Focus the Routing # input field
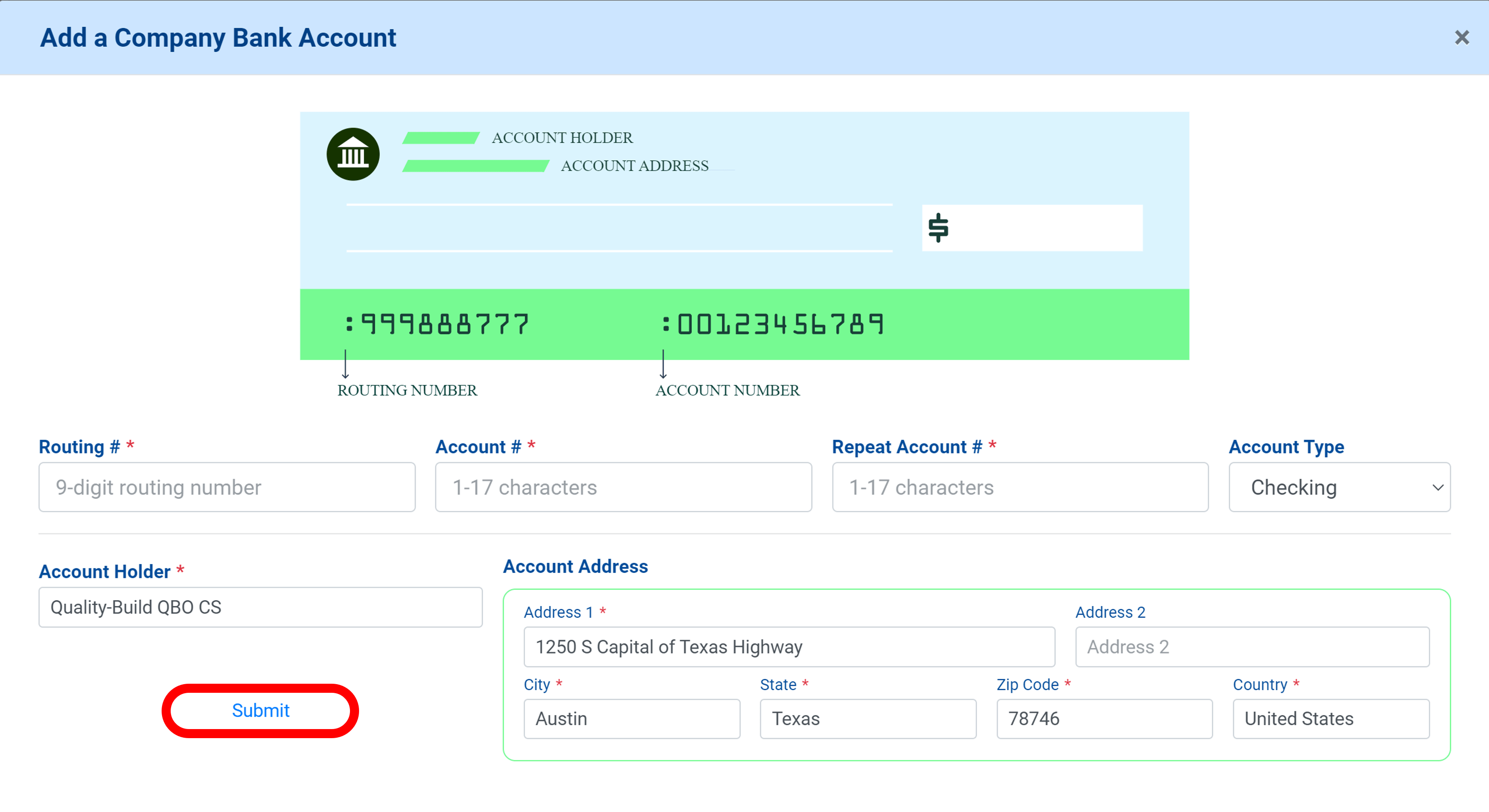 point(227,487)
